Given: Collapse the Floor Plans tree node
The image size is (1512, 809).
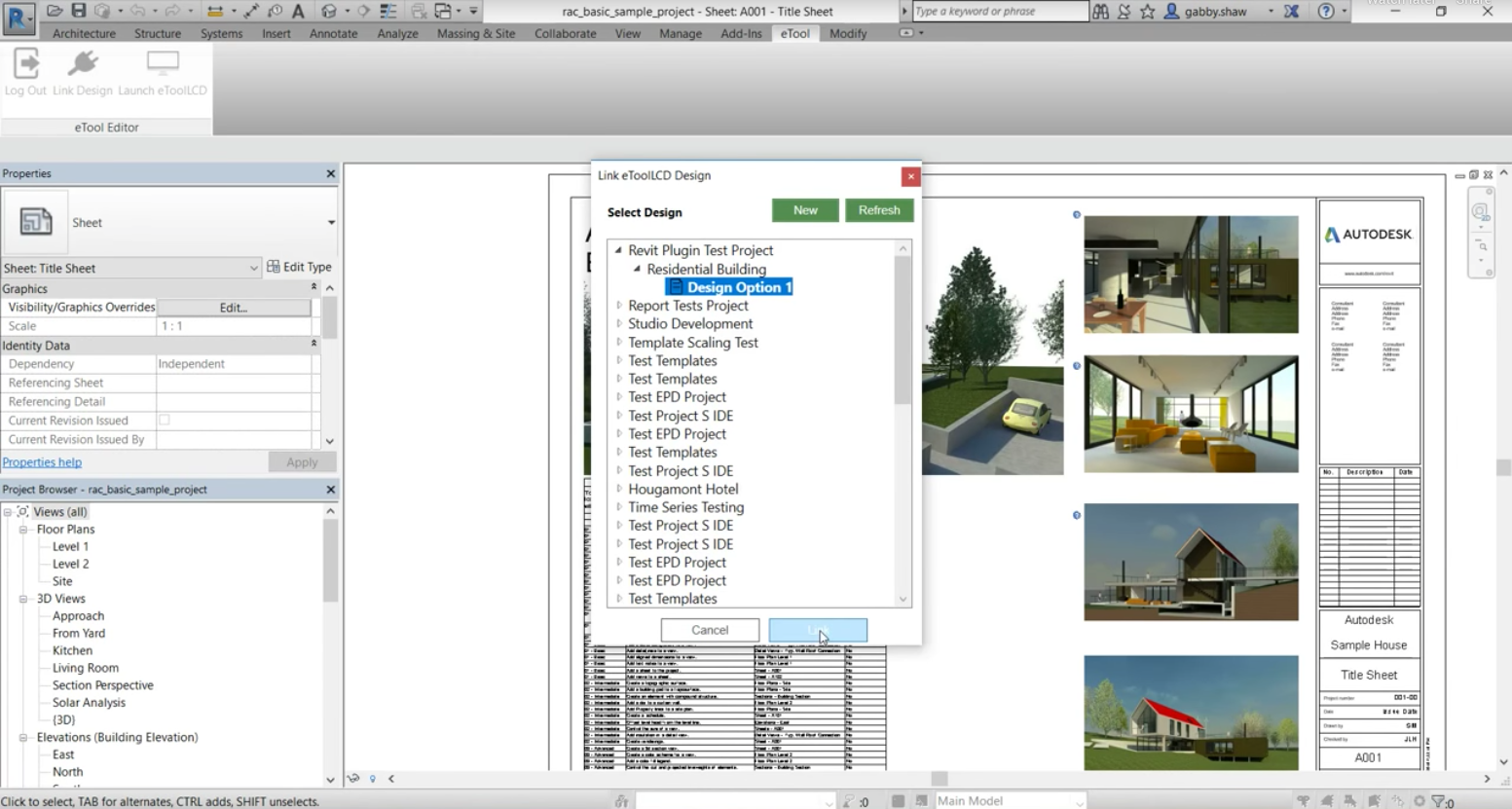Looking at the screenshot, I should (x=23, y=530).
